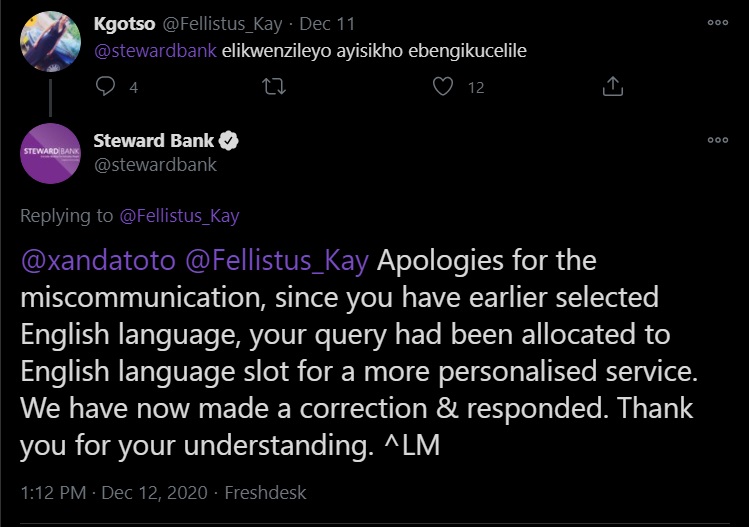Click @stewardbank handle under Steward Bank
Image resolution: width=749 pixels, height=527 pixels.
(x=154, y=164)
